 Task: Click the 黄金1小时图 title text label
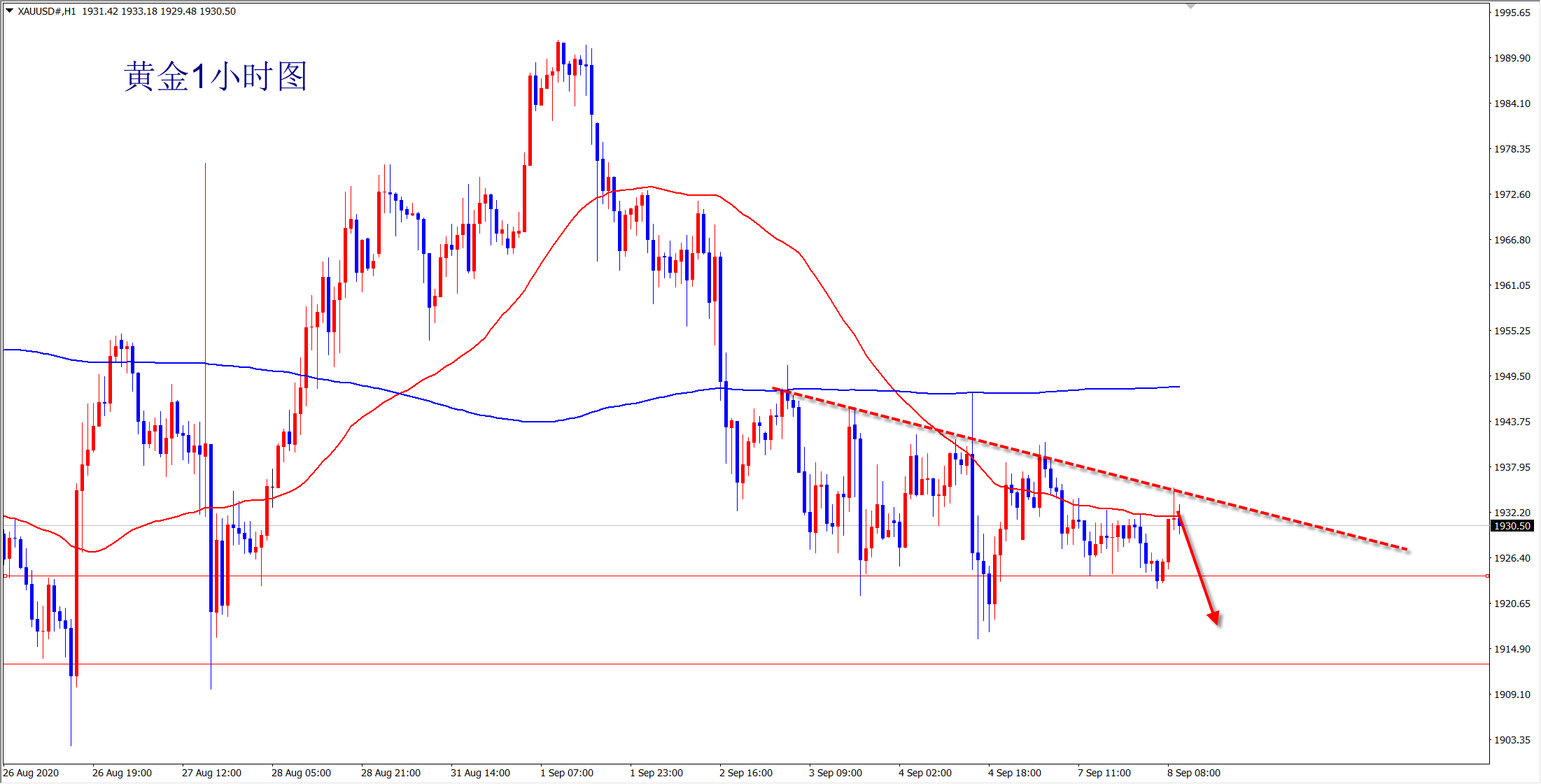click(215, 76)
